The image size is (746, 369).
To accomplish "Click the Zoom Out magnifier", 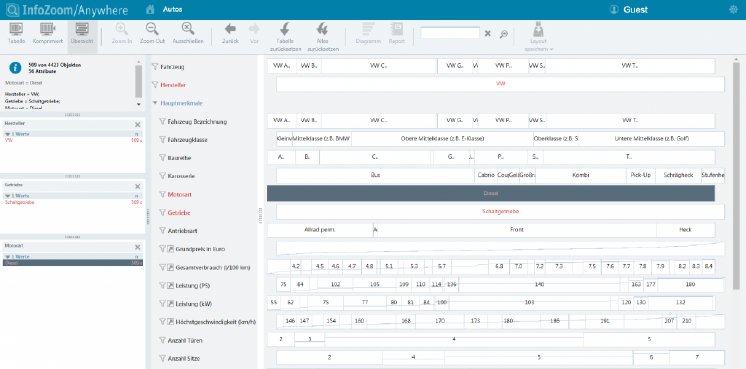I will coord(152,33).
